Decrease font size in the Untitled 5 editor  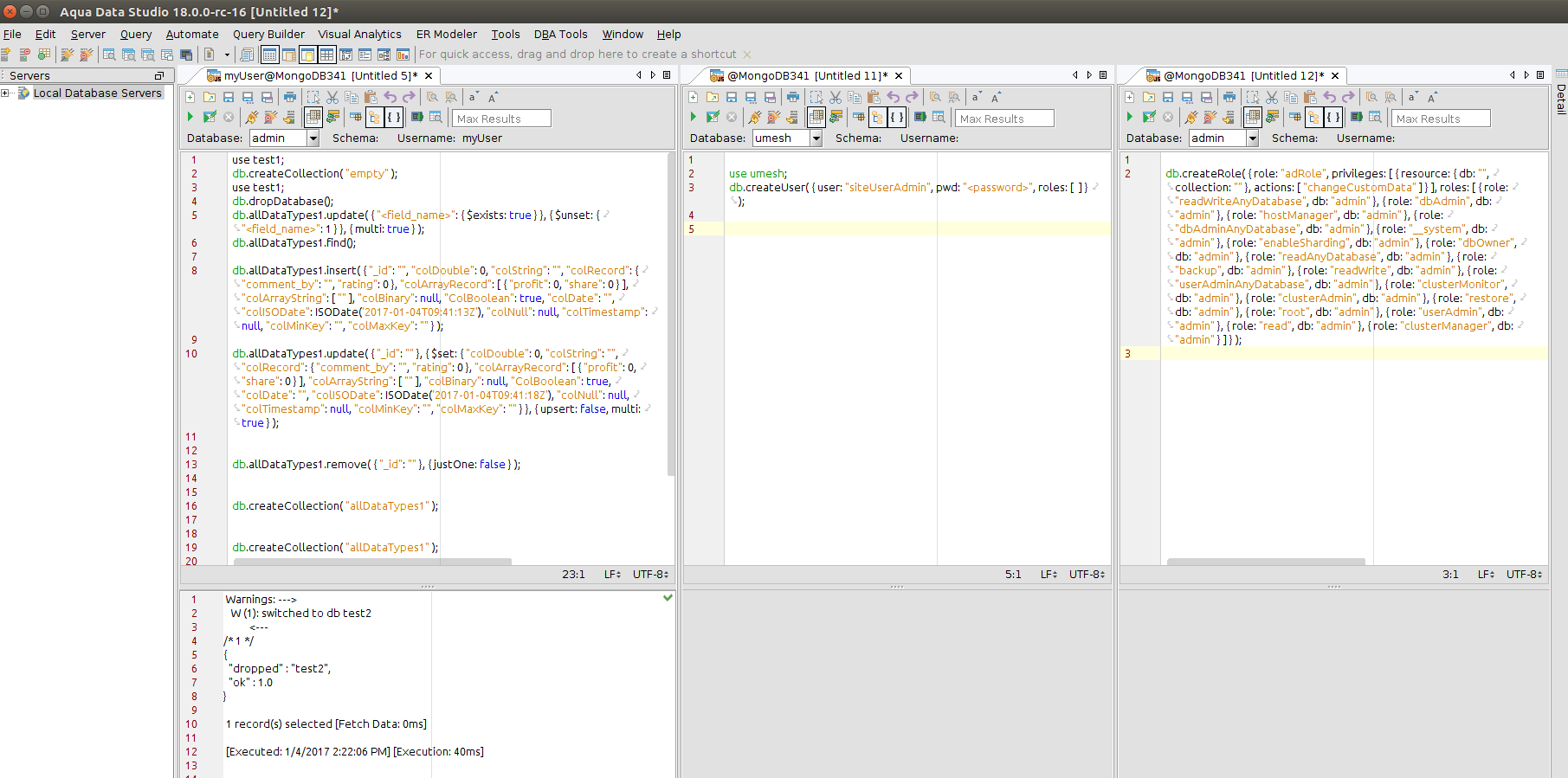(473, 97)
